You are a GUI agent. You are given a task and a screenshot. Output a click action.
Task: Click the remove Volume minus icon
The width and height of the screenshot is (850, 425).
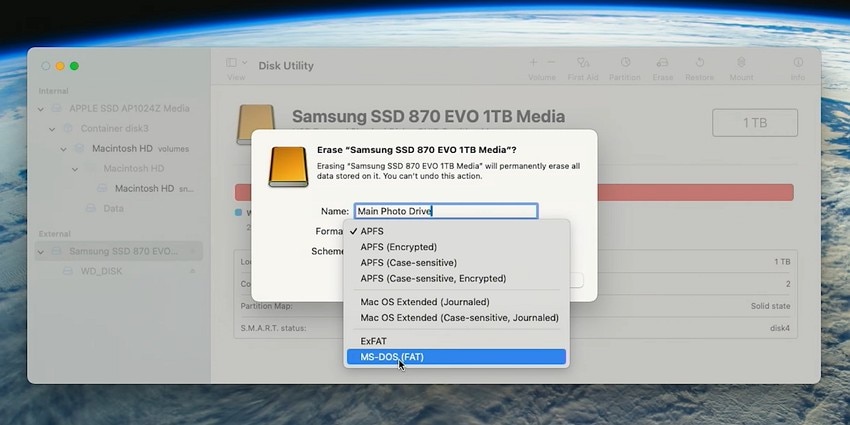(x=551, y=63)
